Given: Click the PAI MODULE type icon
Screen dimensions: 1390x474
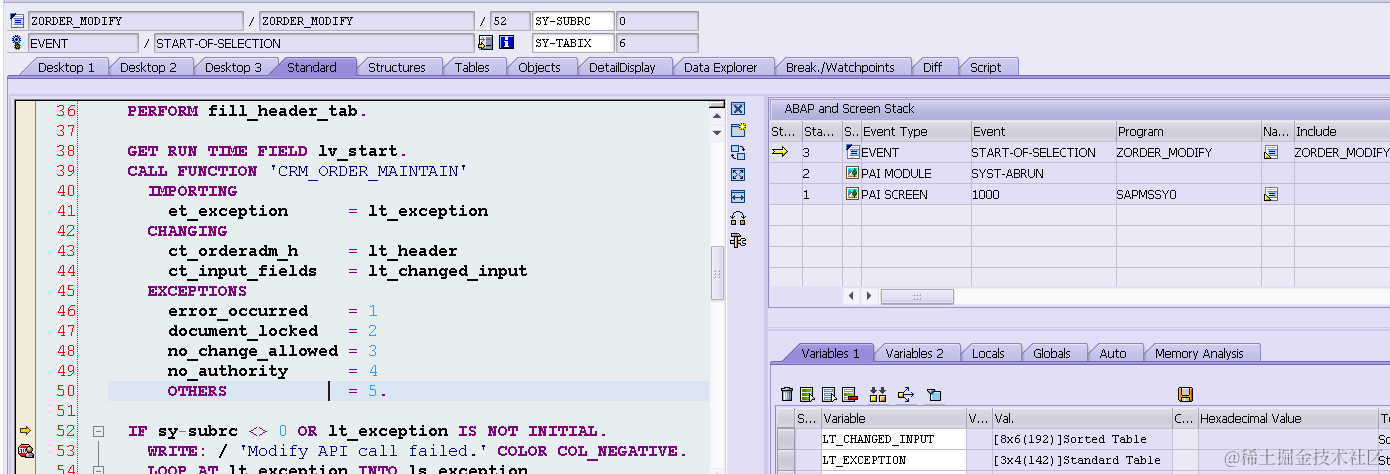Looking at the screenshot, I should (852, 173).
